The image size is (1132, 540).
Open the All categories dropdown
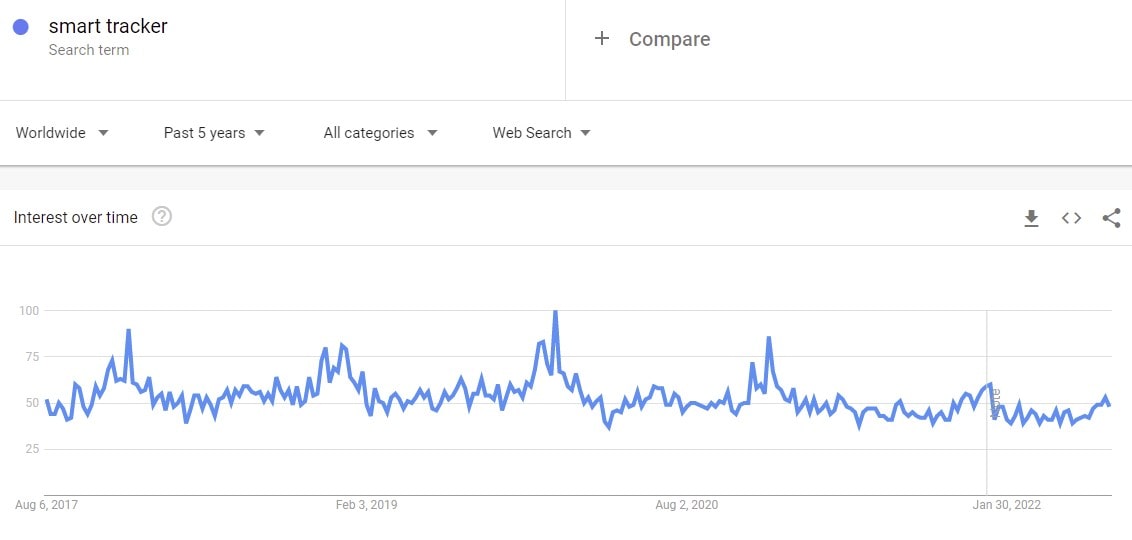[380, 133]
